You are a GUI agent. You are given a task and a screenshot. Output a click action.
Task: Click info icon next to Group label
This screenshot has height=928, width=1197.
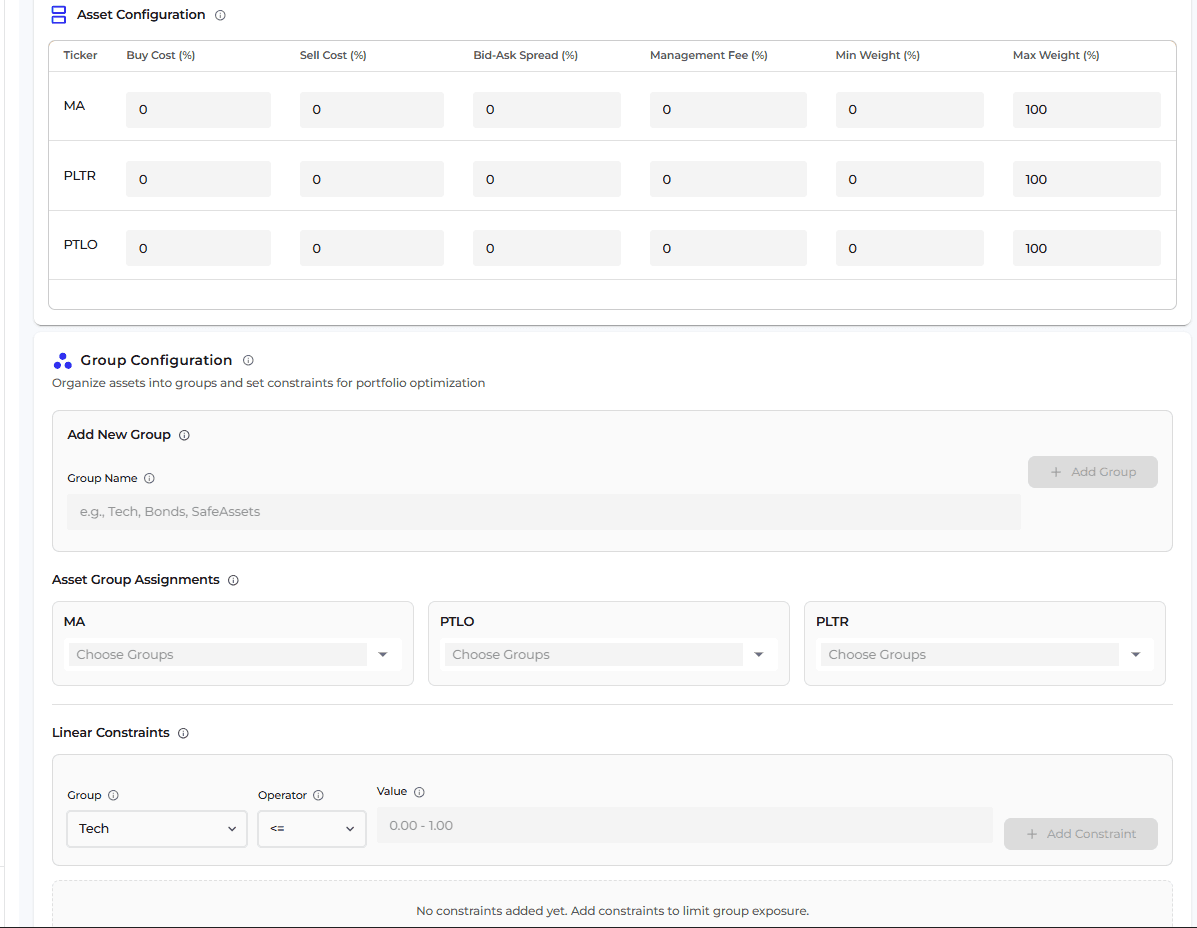pyautogui.click(x=113, y=796)
